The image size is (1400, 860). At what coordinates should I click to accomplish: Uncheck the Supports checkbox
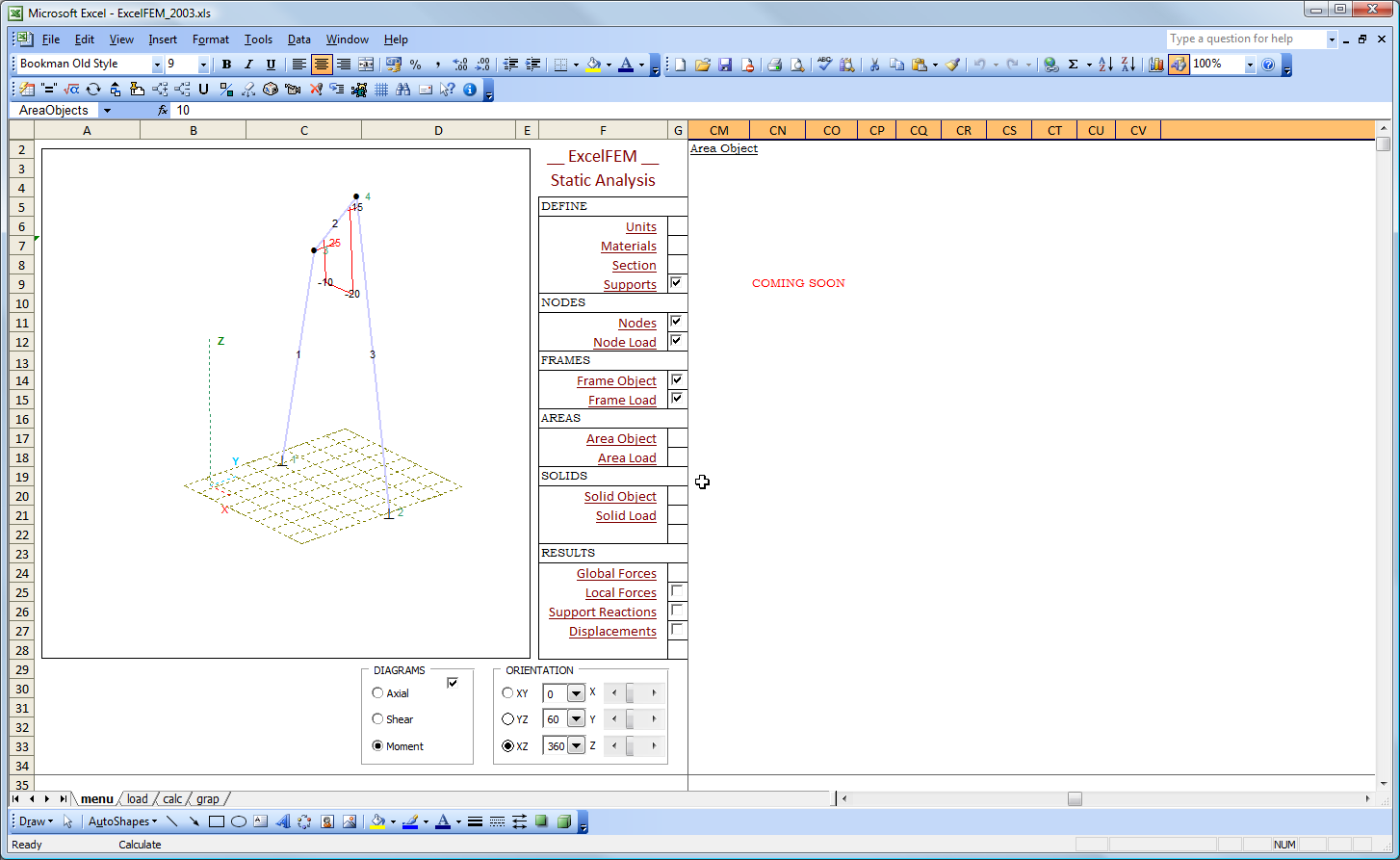point(677,283)
